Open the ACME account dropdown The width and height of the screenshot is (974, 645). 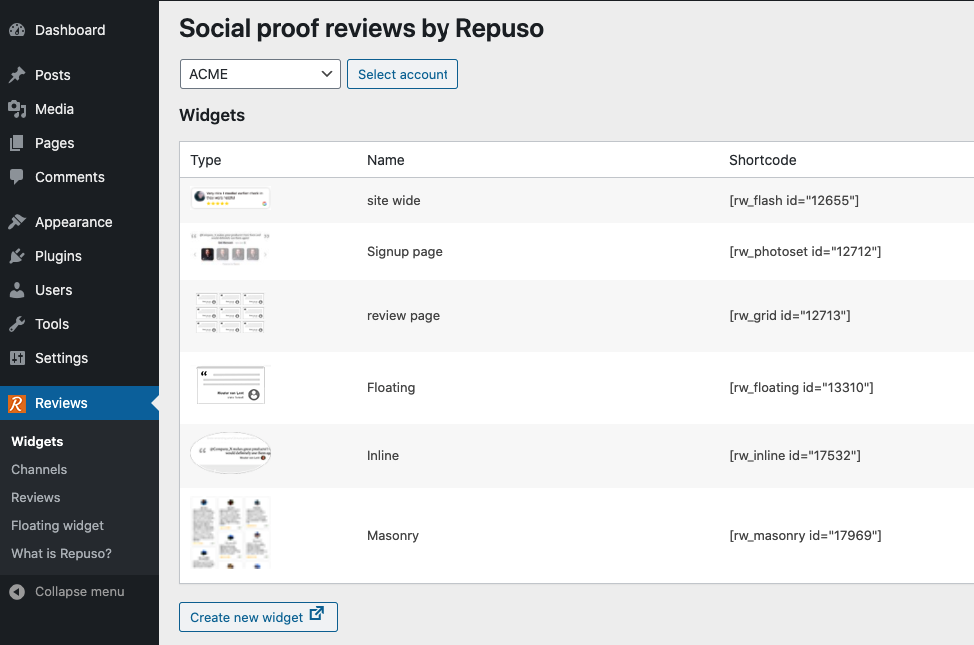[x=260, y=74]
